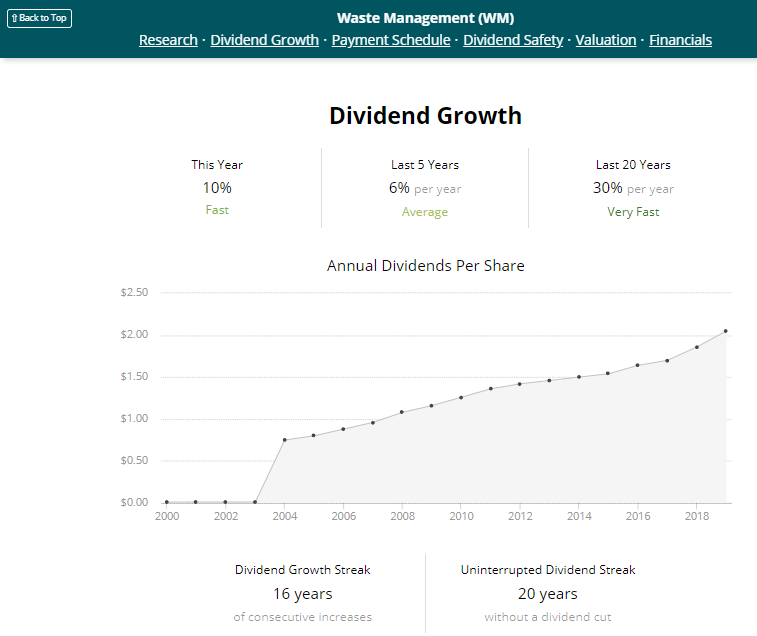Click the $1.00 y-axis label

pos(134,418)
